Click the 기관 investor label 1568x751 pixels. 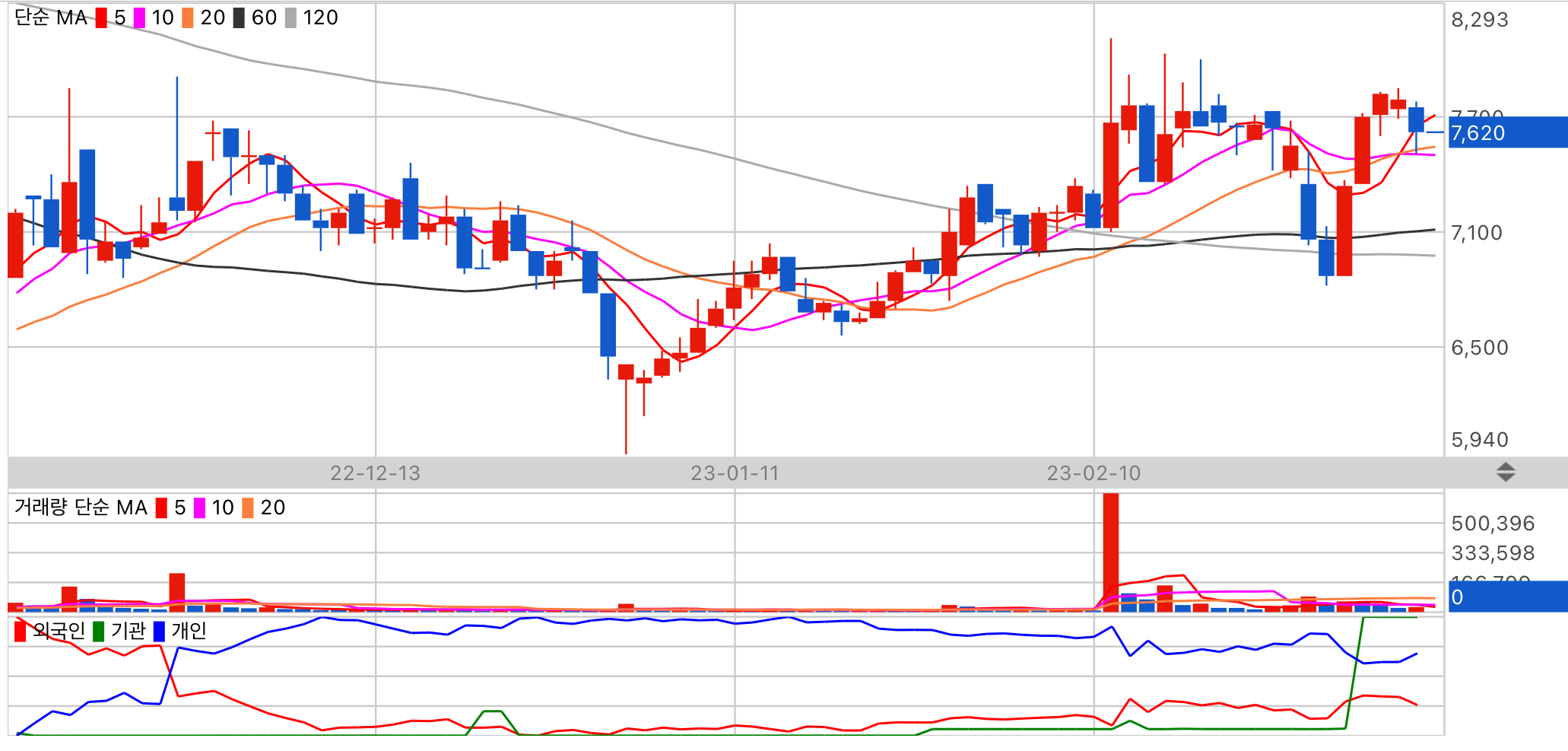pos(128,631)
